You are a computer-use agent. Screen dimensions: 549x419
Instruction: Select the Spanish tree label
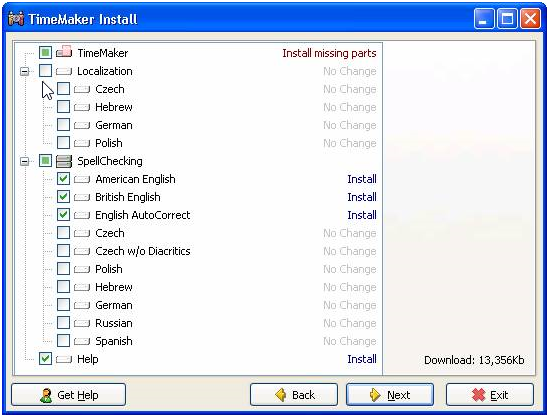pyautogui.click(x=114, y=341)
